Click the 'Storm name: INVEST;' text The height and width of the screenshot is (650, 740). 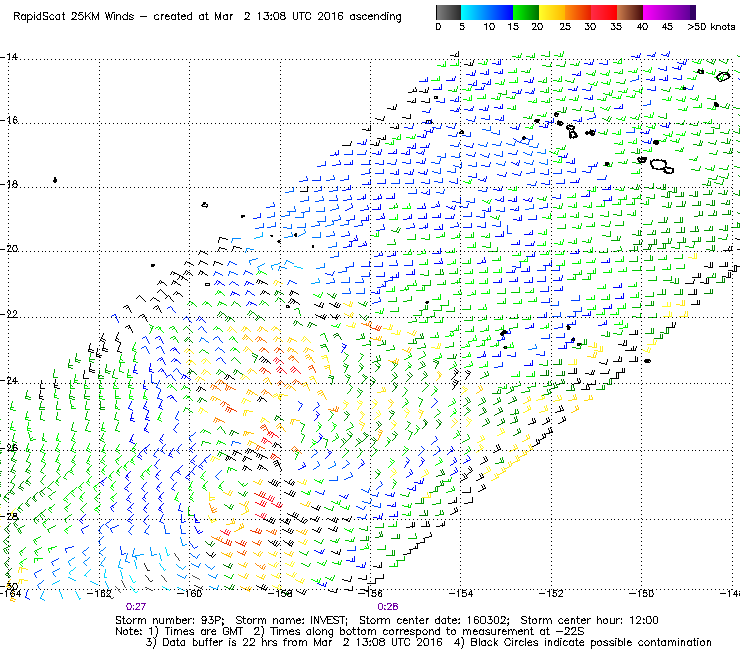[x=291, y=620]
